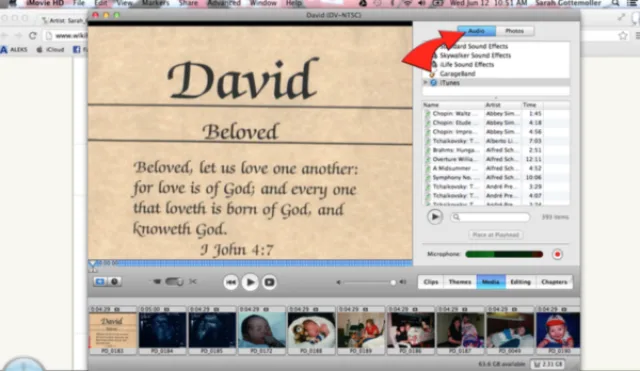Toggle the camera/edit mode switch
The height and width of the screenshot is (371, 640).
pos(174,282)
